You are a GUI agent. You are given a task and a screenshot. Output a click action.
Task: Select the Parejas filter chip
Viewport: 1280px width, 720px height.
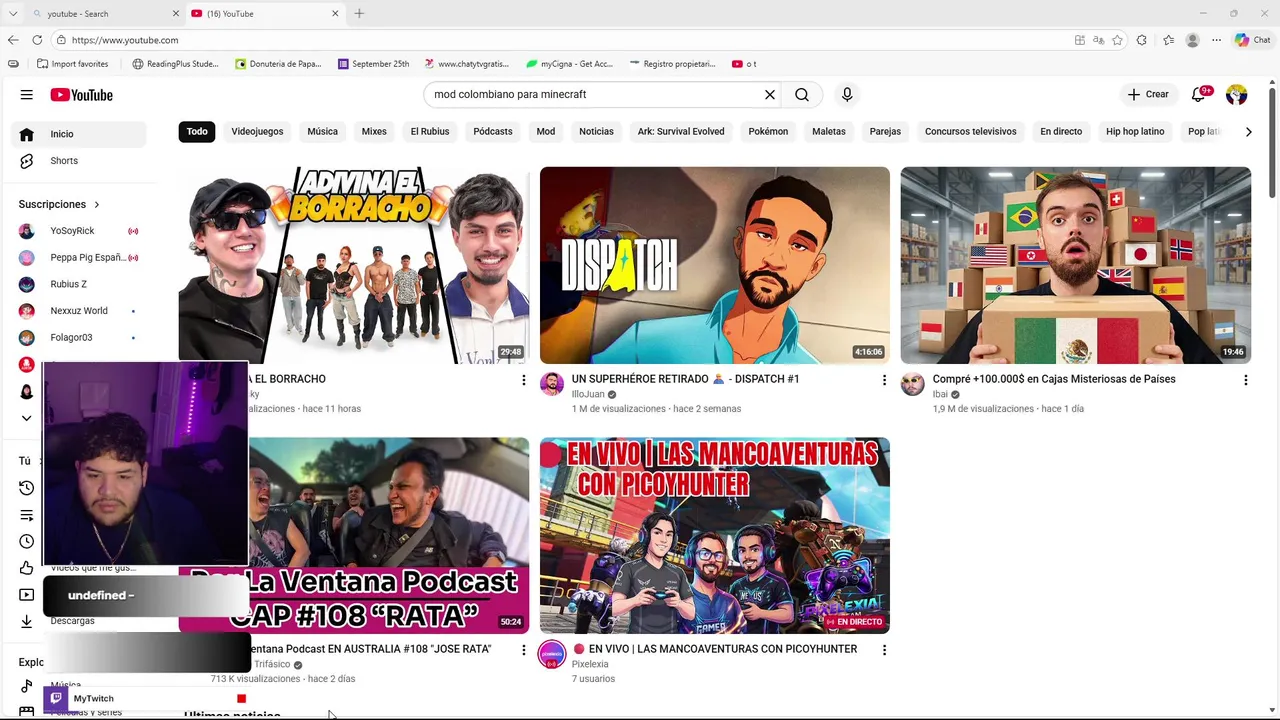(885, 132)
